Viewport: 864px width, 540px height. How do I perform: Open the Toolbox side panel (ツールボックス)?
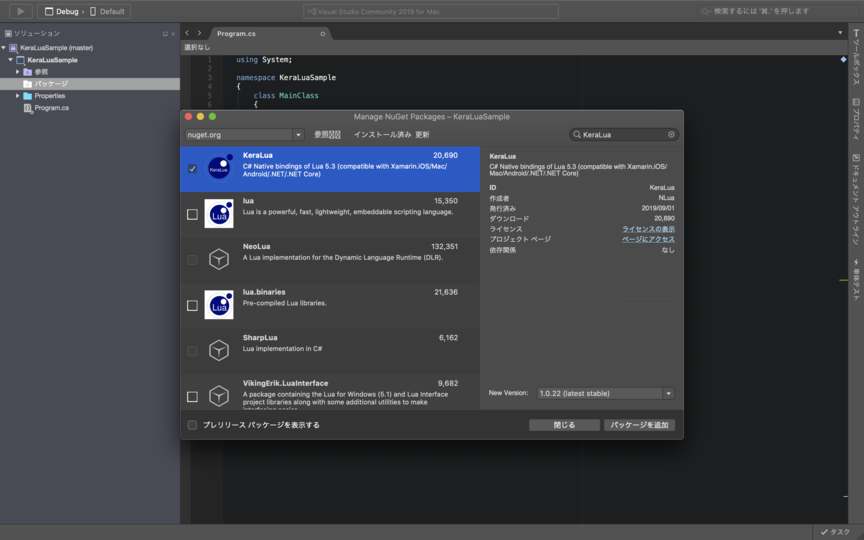coord(856,57)
